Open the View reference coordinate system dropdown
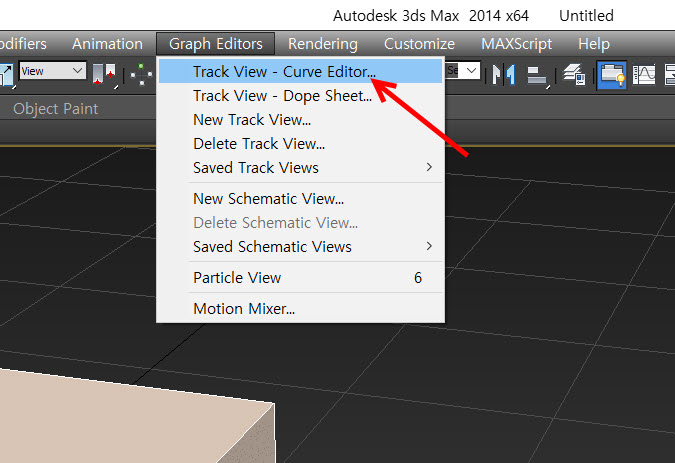 point(53,71)
